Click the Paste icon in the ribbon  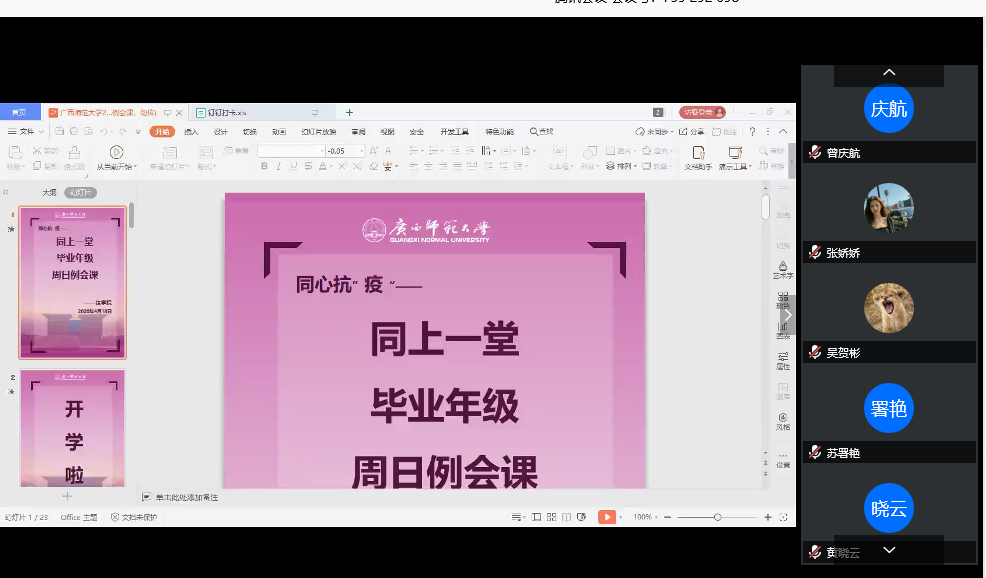pos(15,153)
